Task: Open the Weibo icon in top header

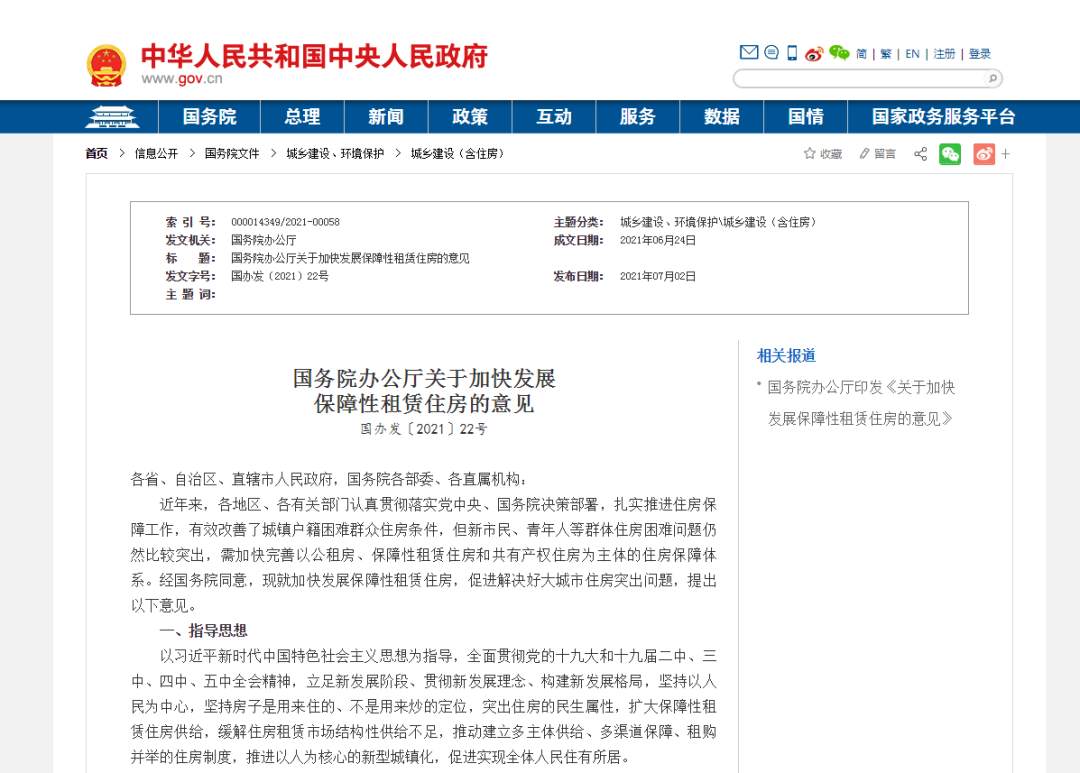Action: pyautogui.click(x=814, y=54)
